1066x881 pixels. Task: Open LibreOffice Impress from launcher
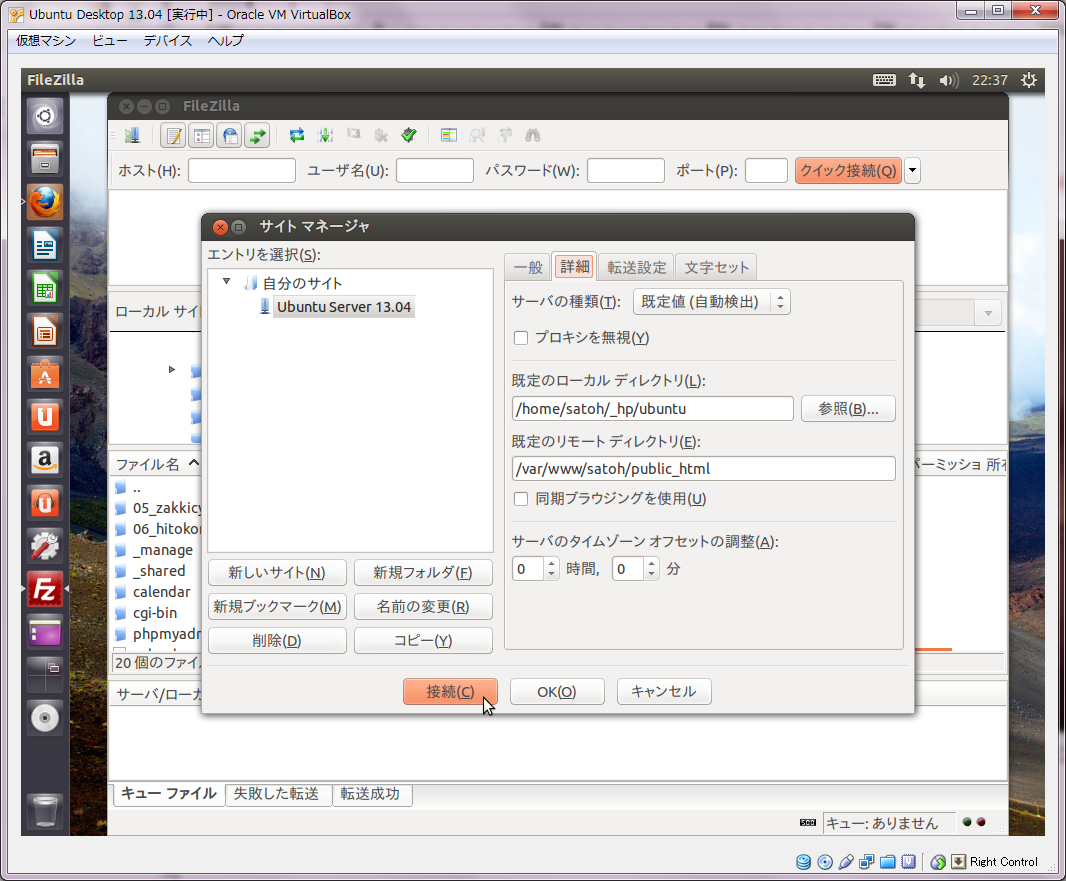pos(45,332)
